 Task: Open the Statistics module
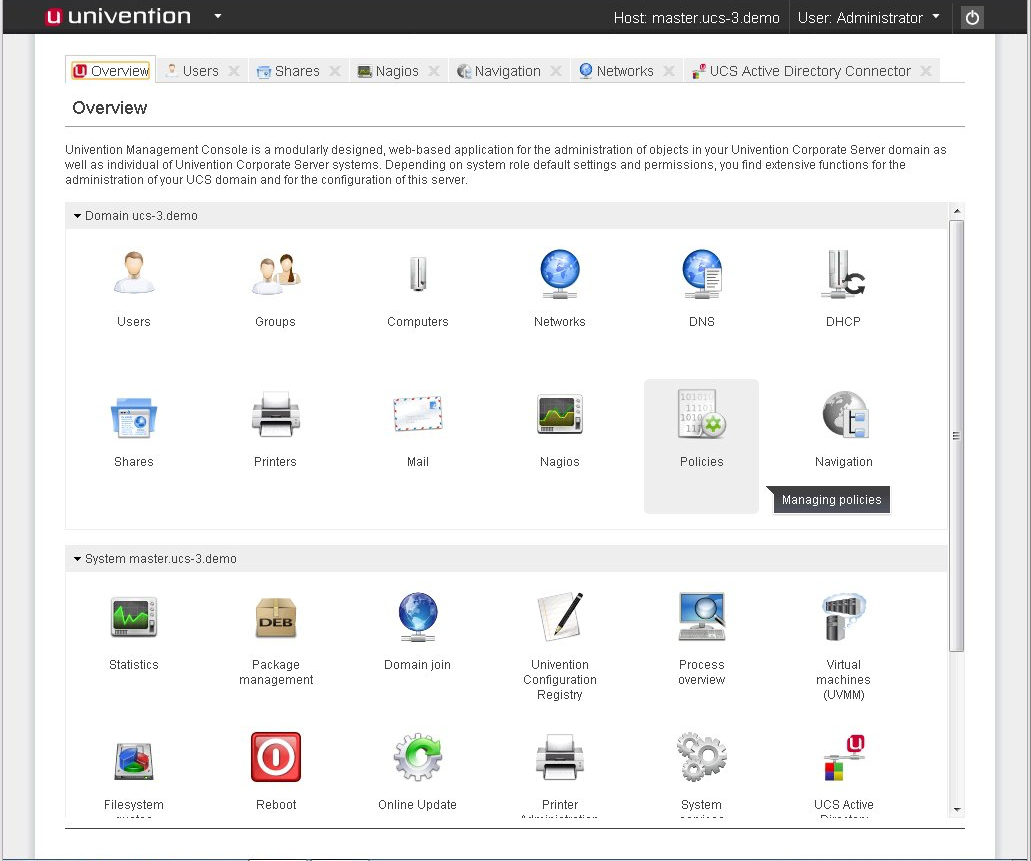pyautogui.click(x=133, y=616)
